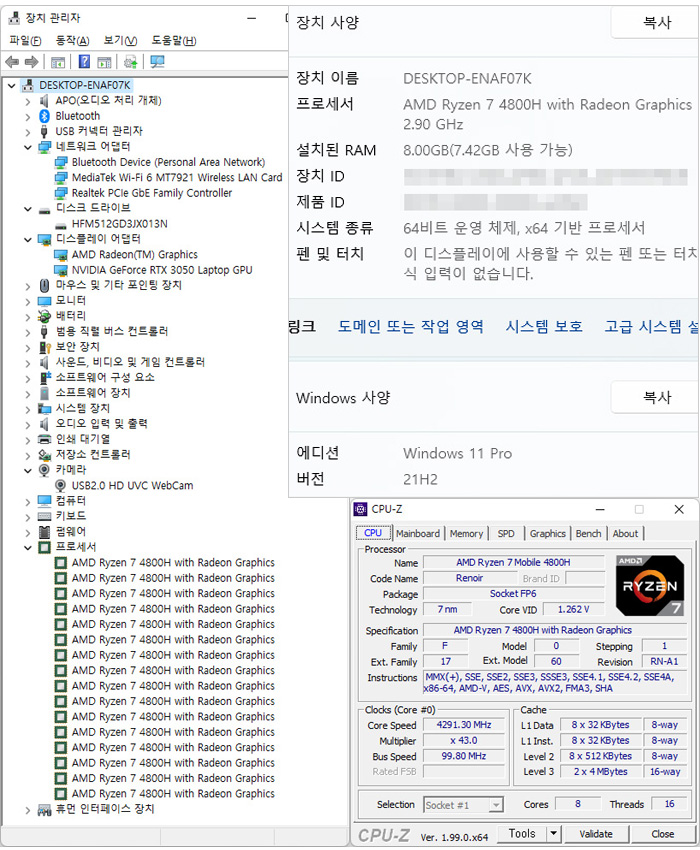Click the 복사 button beside 장치 사양
Viewport: 700px width, 850px height.
[x=656, y=23]
